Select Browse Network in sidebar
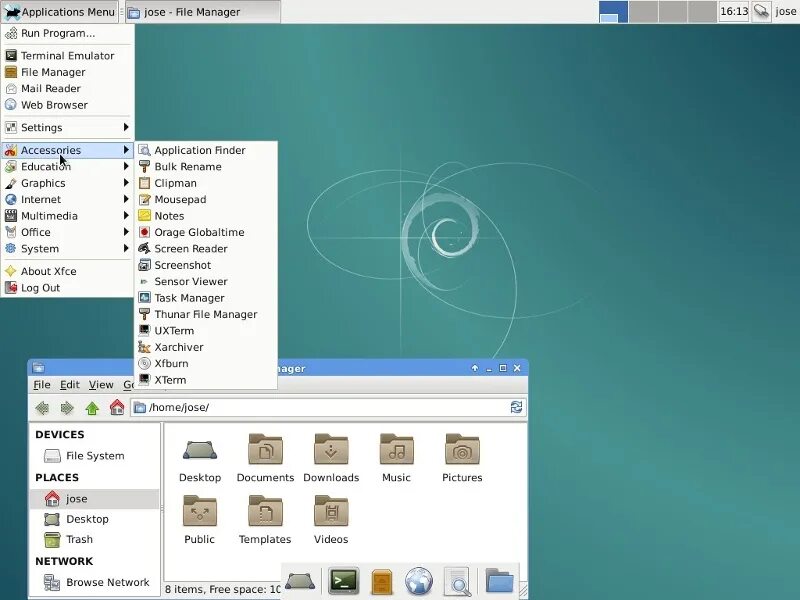Image resolution: width=800 pixels, height=600 pixels. (95, 582)
